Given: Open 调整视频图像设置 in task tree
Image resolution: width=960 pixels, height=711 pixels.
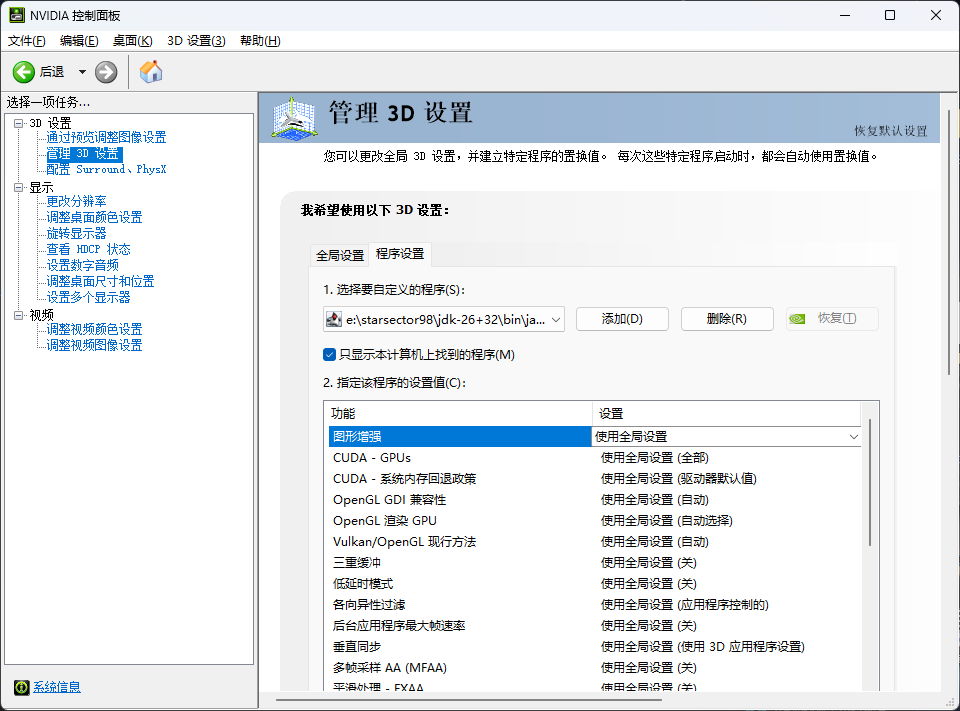Looking at the screenshot, I should [x=94, y=345].
